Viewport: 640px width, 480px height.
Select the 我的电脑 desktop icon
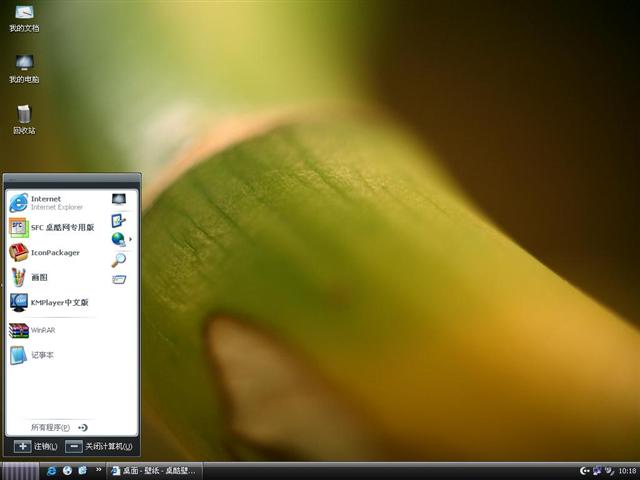(24, 69)
